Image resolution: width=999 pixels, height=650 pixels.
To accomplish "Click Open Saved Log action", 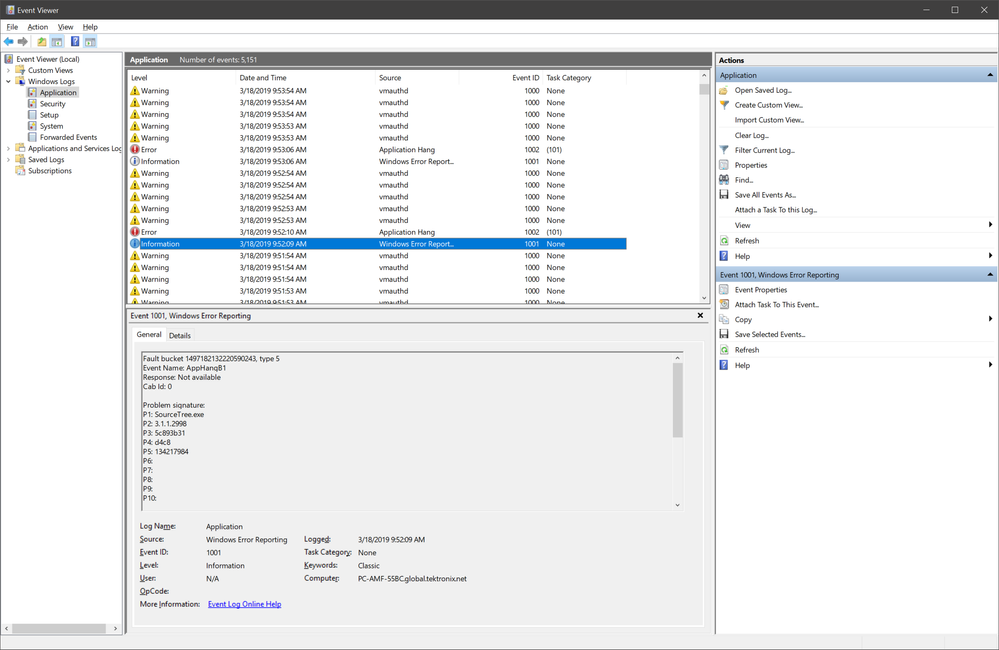I will [763, 90].
